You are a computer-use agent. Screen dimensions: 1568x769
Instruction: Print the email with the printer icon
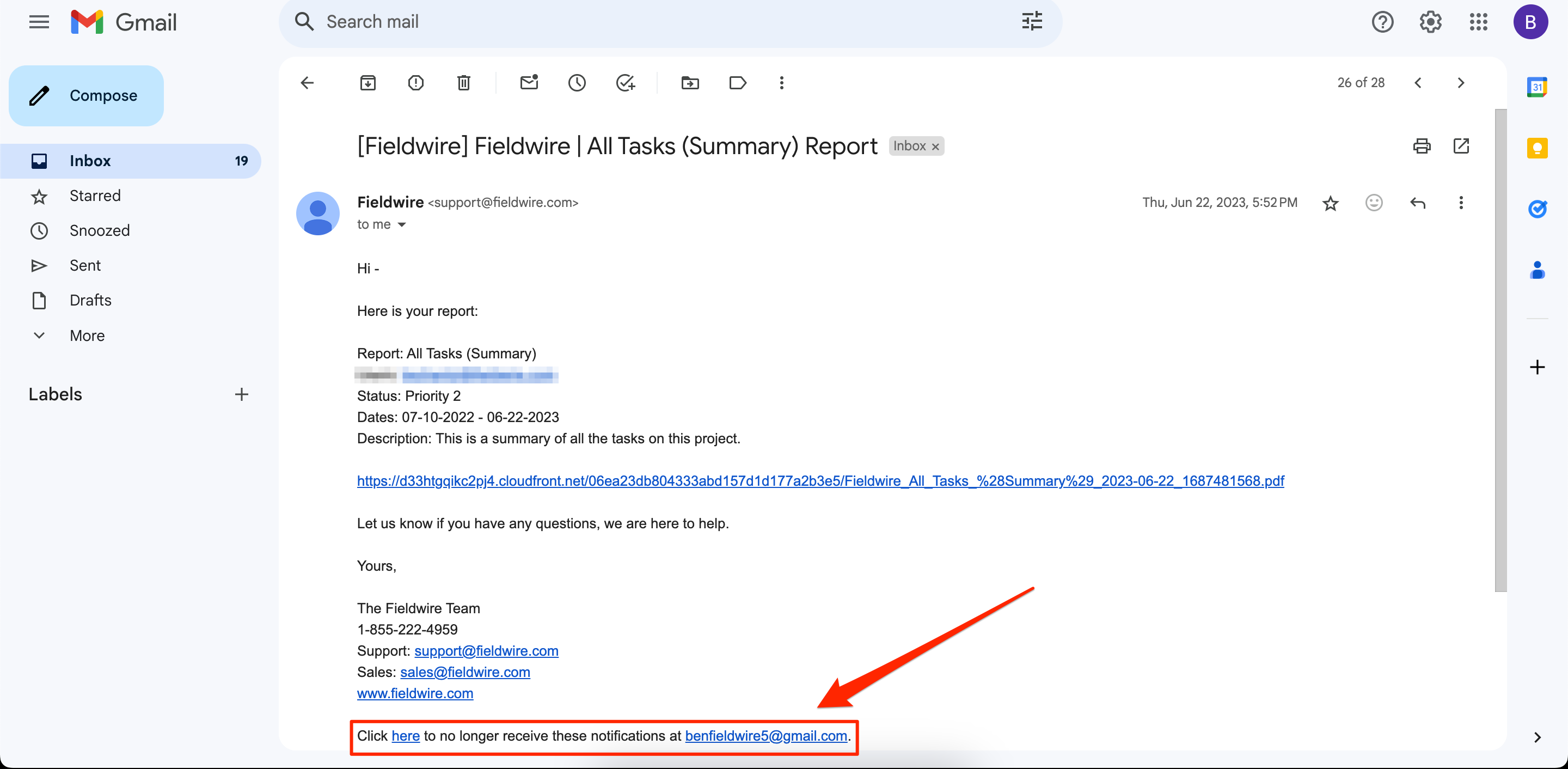(x=1422, y=146)
